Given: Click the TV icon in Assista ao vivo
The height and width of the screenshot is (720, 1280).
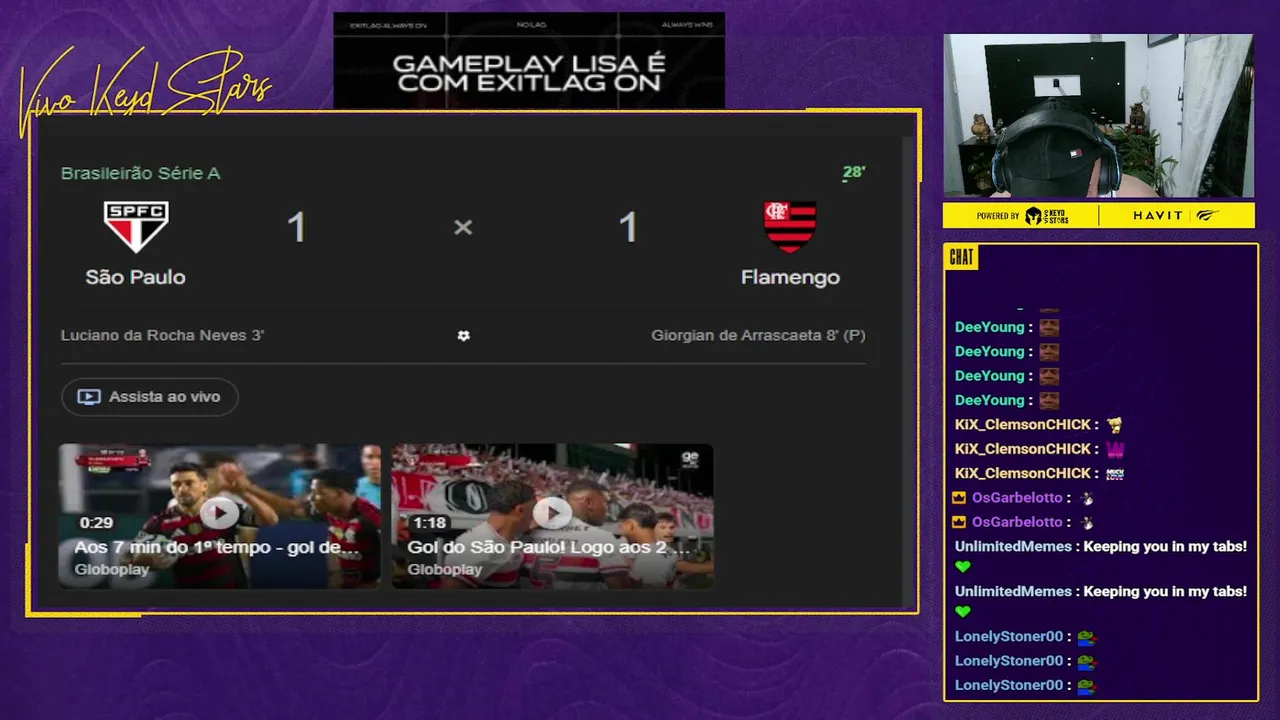Looking at the screenshot, I should pyautogui.click(x=89, y=397).
